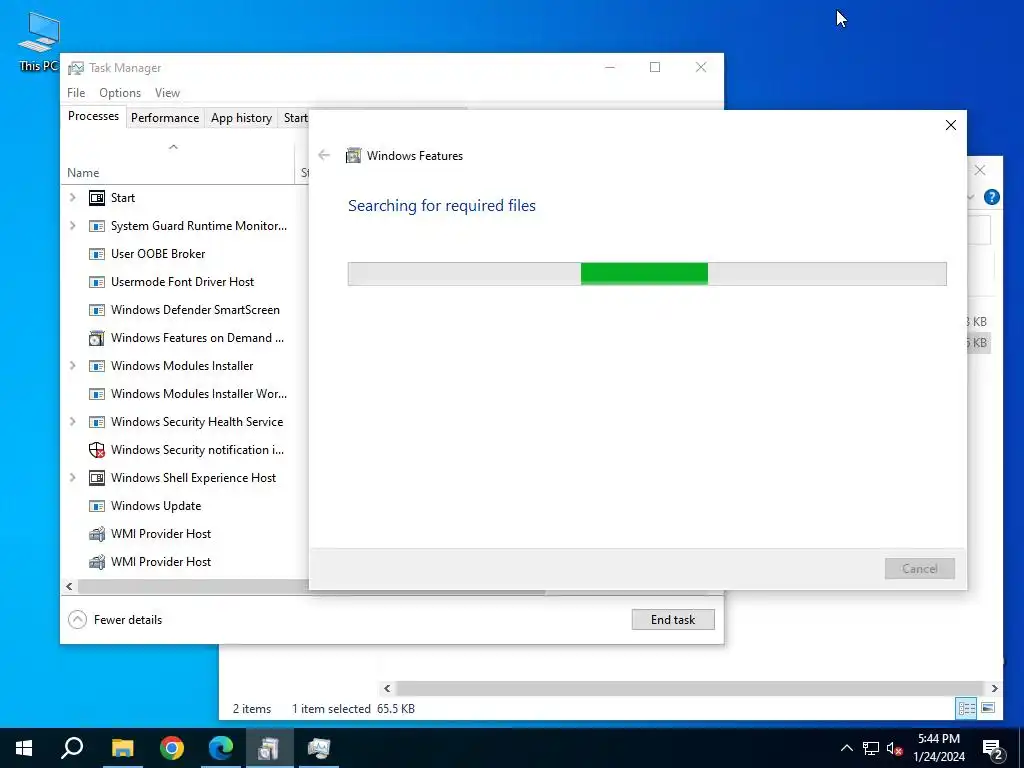Select the Windows Features taskbar button
This screenshot has height=768, width=1024.
269,748
